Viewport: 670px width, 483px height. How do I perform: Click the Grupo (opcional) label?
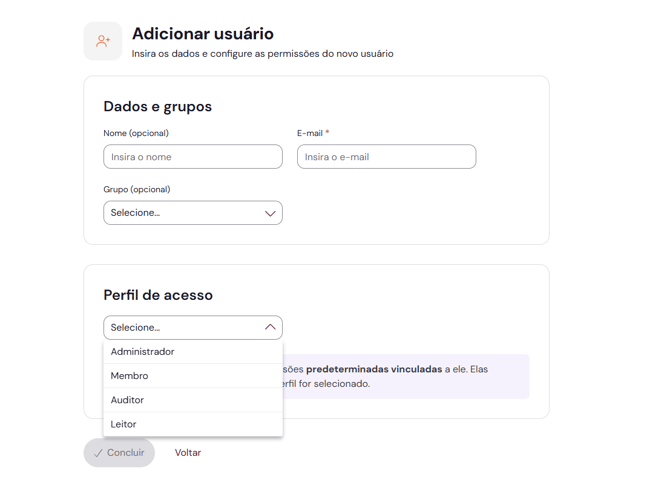137,189
